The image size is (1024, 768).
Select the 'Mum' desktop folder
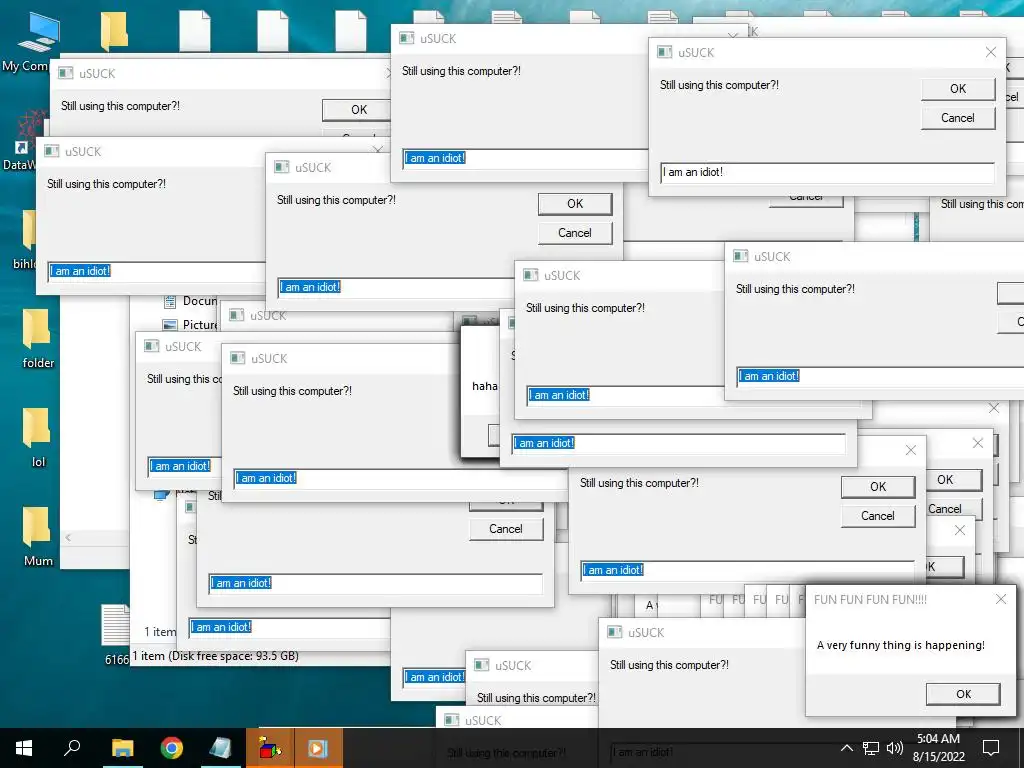pyautogui.click(x=37, y=537)
